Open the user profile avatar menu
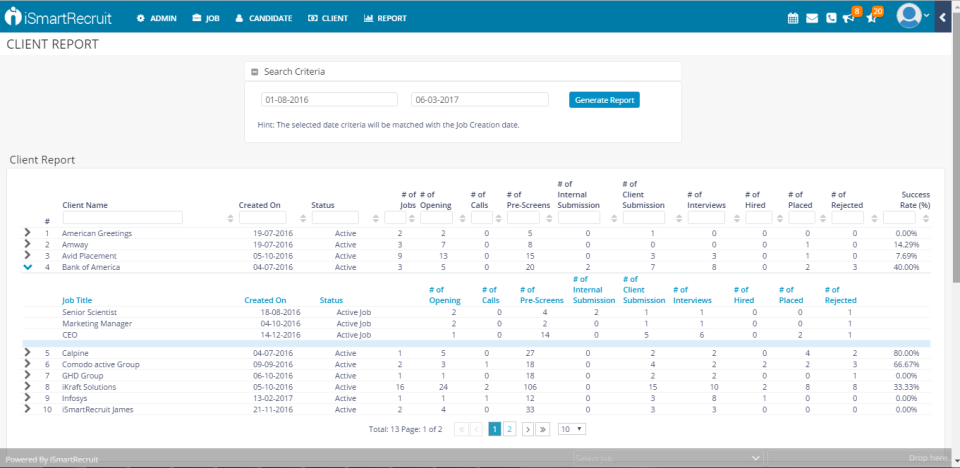Image resolution: width=960 pixels, height=468 pixels. tap(911, 17)
